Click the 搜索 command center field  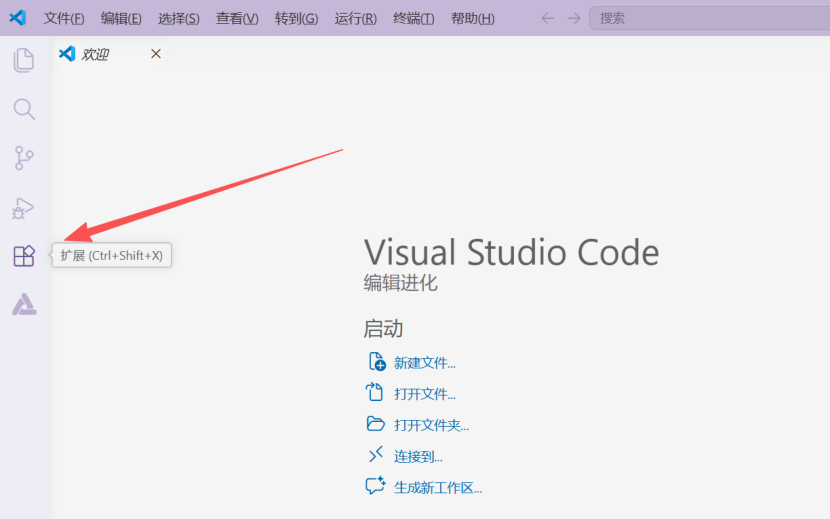[x=709, y=19]
